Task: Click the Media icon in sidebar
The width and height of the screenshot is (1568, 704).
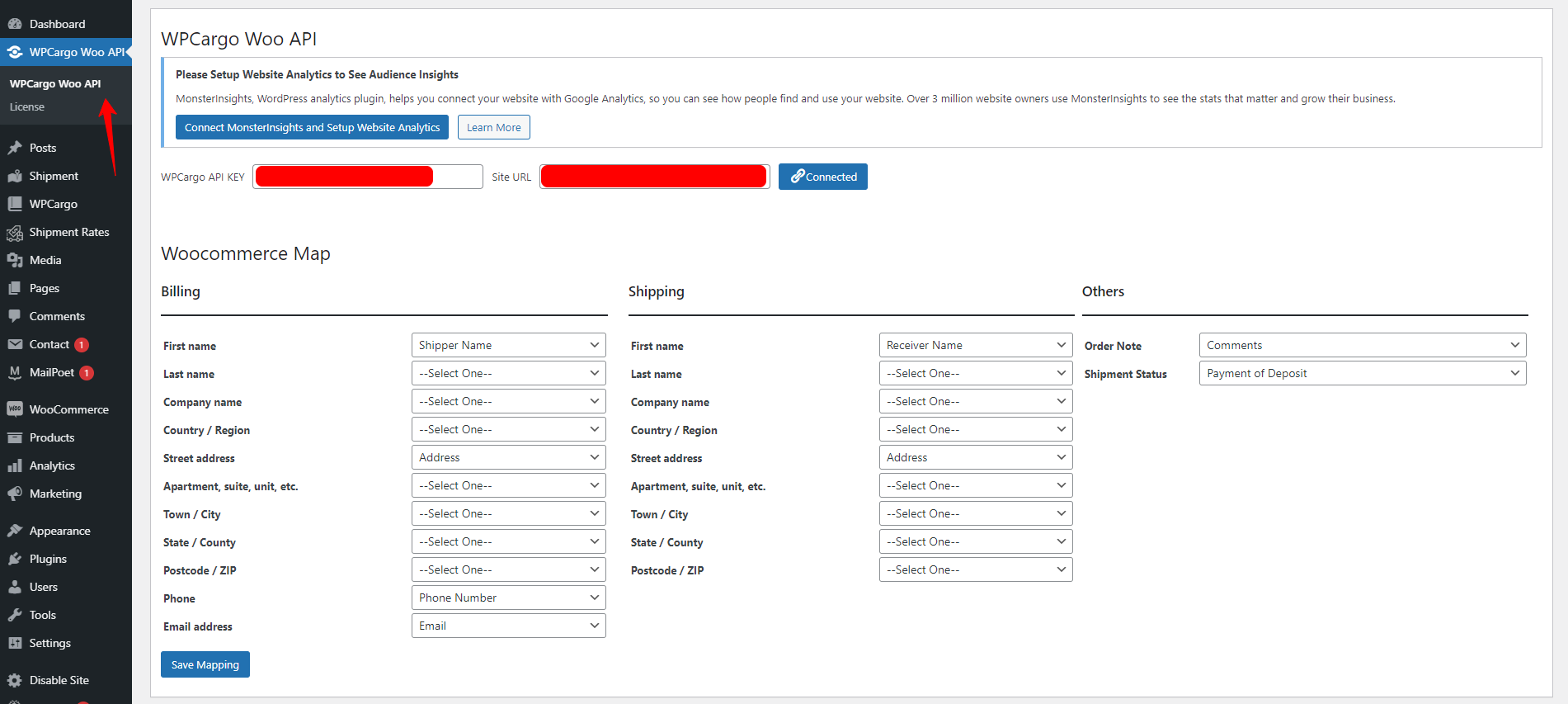Action: point(15,260)
